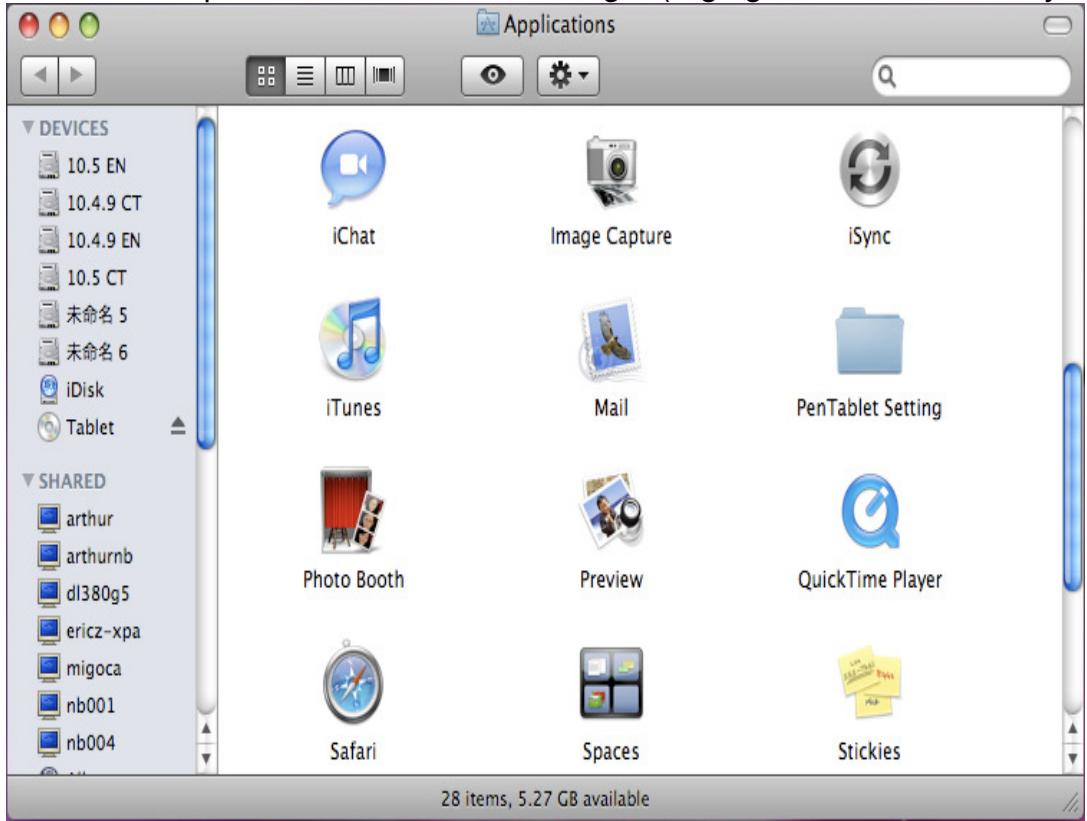Click the sidebar scroll down arrow
The image size is (1087, 821).
click(x=206, y=758)
